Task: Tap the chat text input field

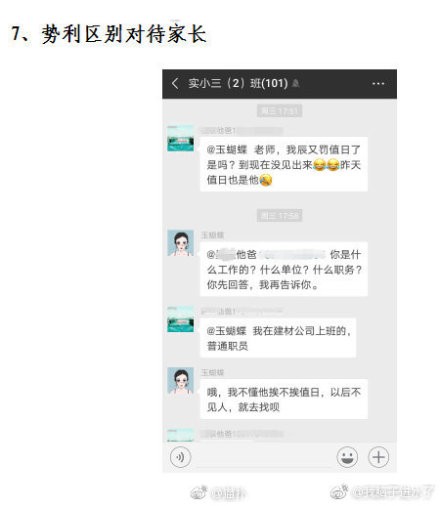Action: pos(264,457)
